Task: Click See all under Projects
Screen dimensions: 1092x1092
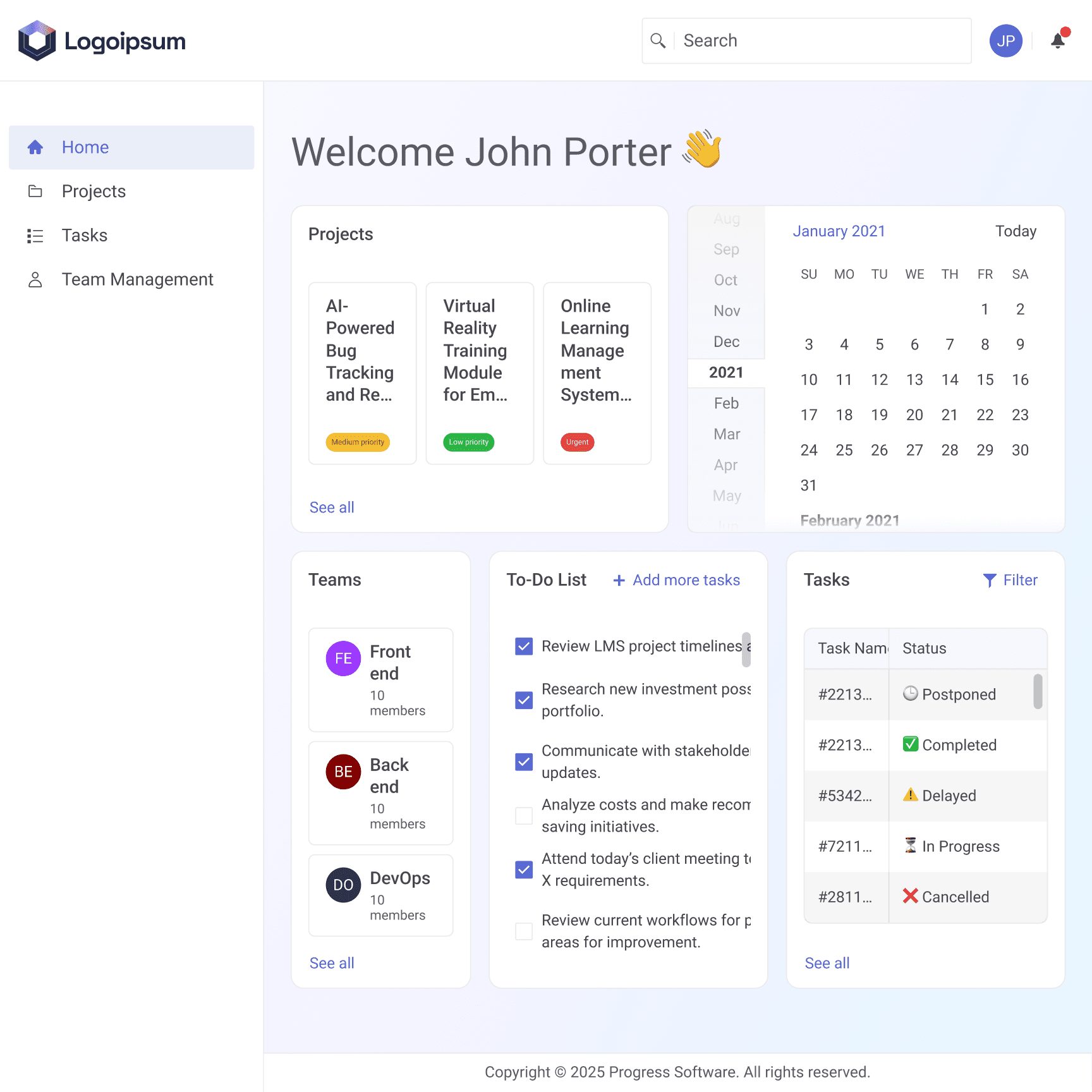Action: pyautogui.click(x=332, y=507)
